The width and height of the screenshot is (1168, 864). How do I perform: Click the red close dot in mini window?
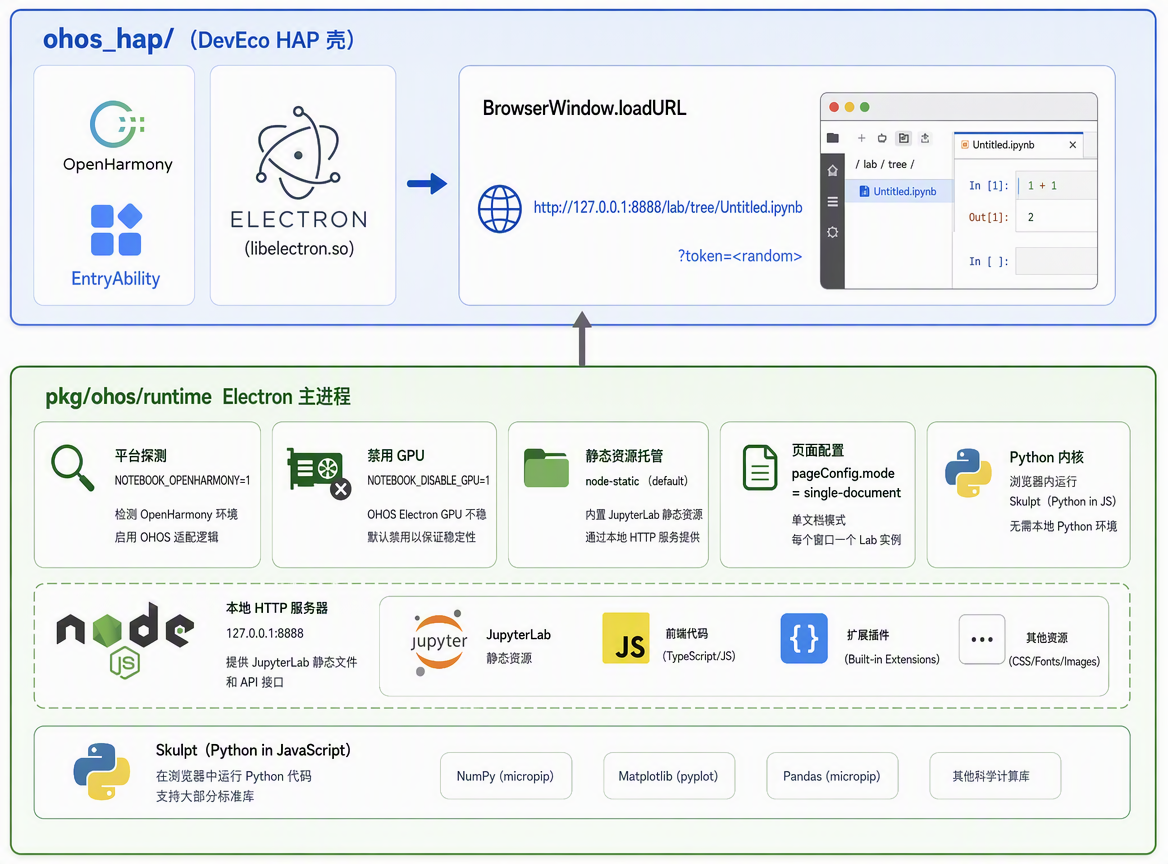coord(834,107)
